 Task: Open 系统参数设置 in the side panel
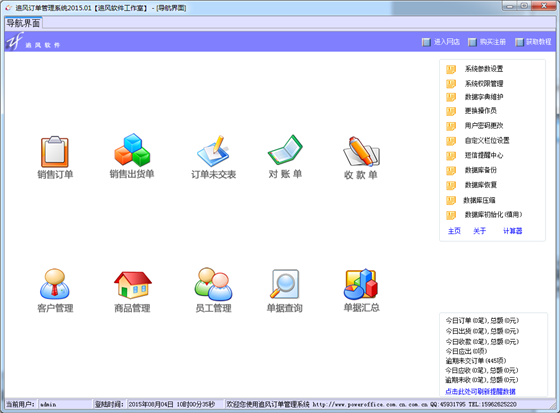(x=484, y=69)
